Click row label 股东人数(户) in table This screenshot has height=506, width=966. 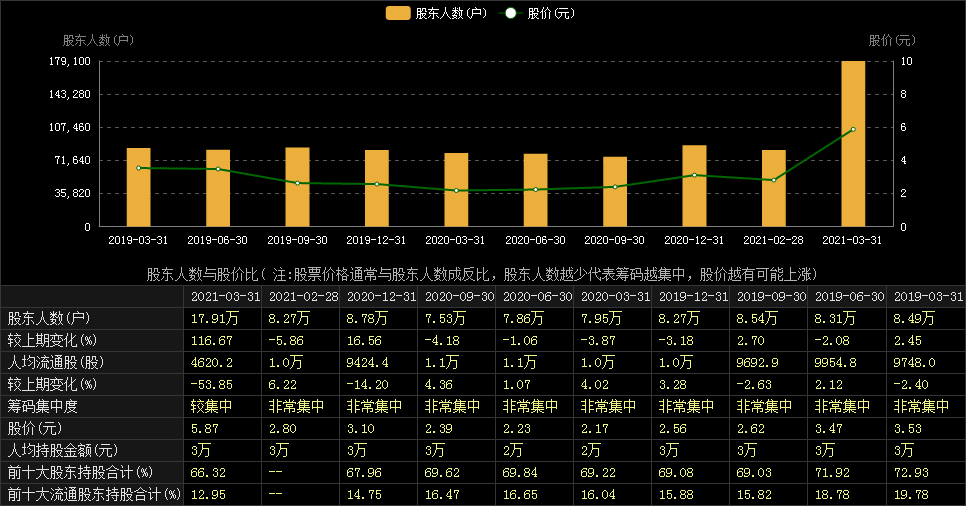click(49, 319)
